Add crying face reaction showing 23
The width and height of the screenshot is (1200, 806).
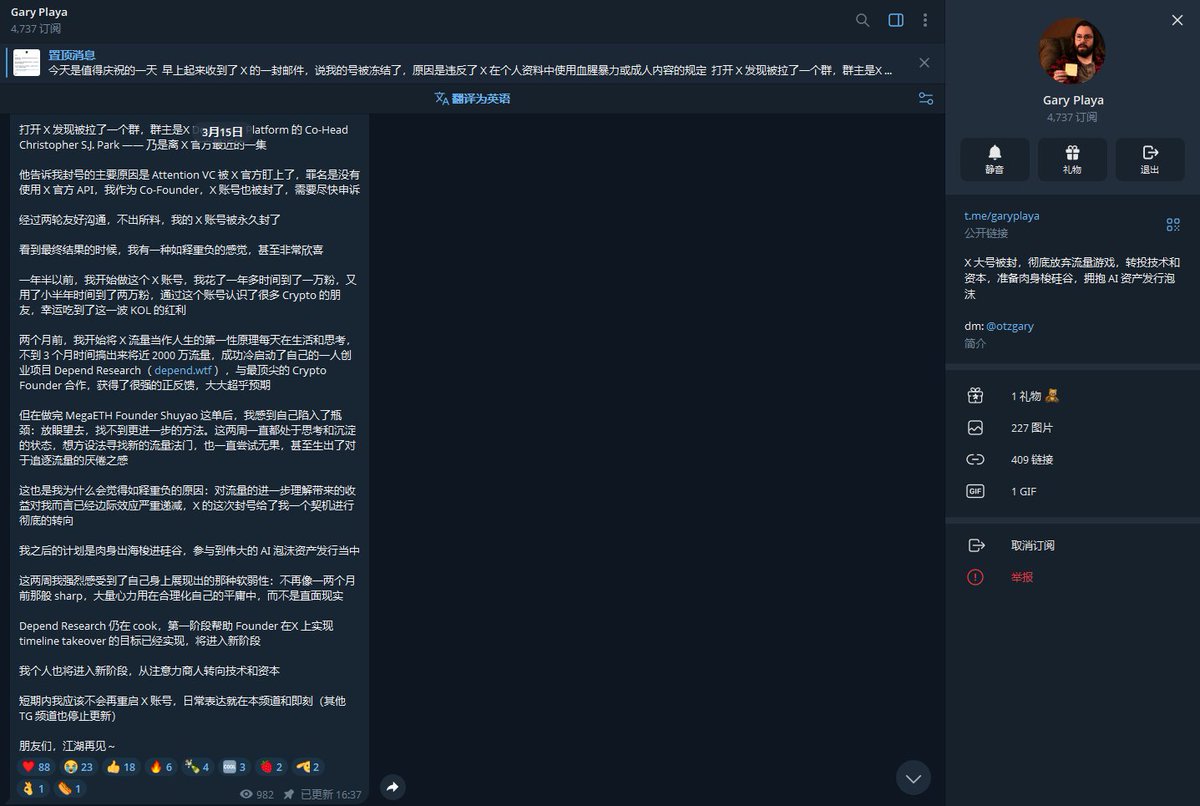79,767
